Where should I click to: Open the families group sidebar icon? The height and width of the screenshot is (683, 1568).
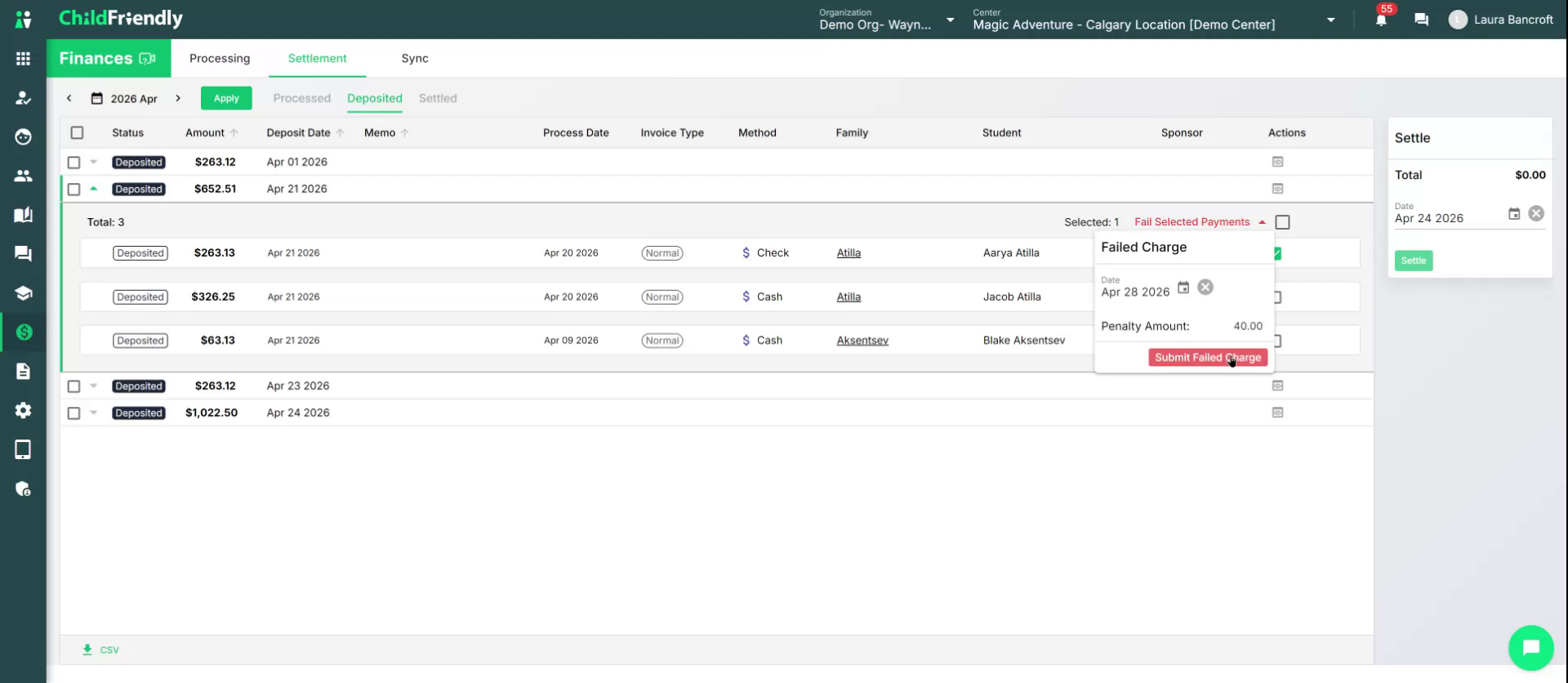click(23, 176)
